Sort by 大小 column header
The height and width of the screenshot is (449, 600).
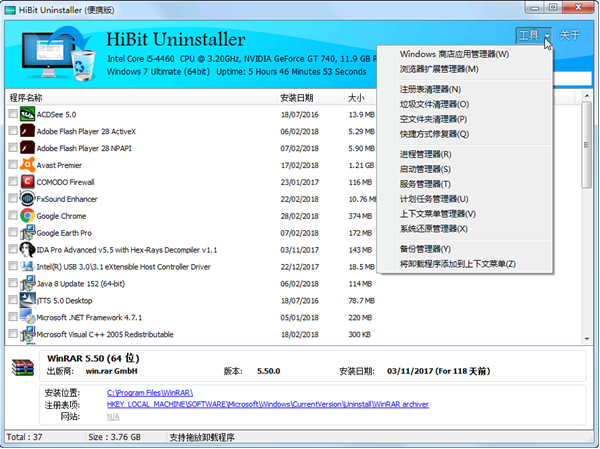click(356, 98)
